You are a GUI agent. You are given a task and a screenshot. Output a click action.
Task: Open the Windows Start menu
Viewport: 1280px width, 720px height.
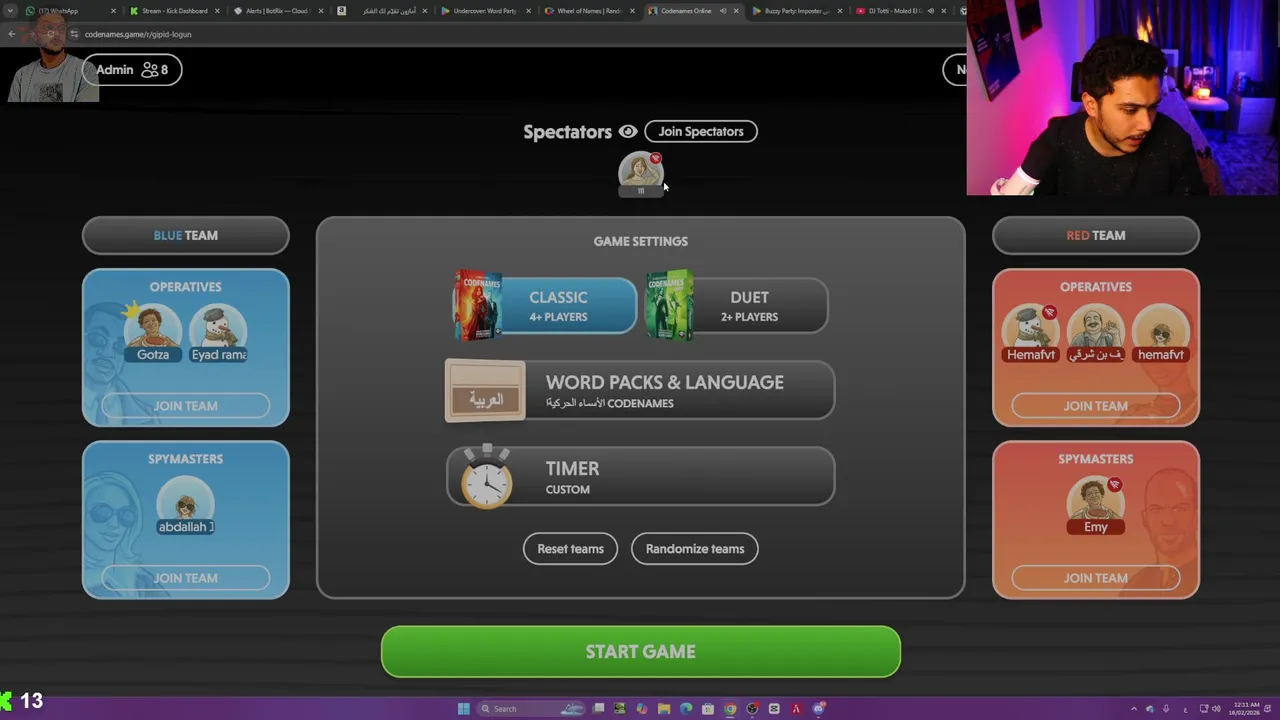tap(464, 709)
